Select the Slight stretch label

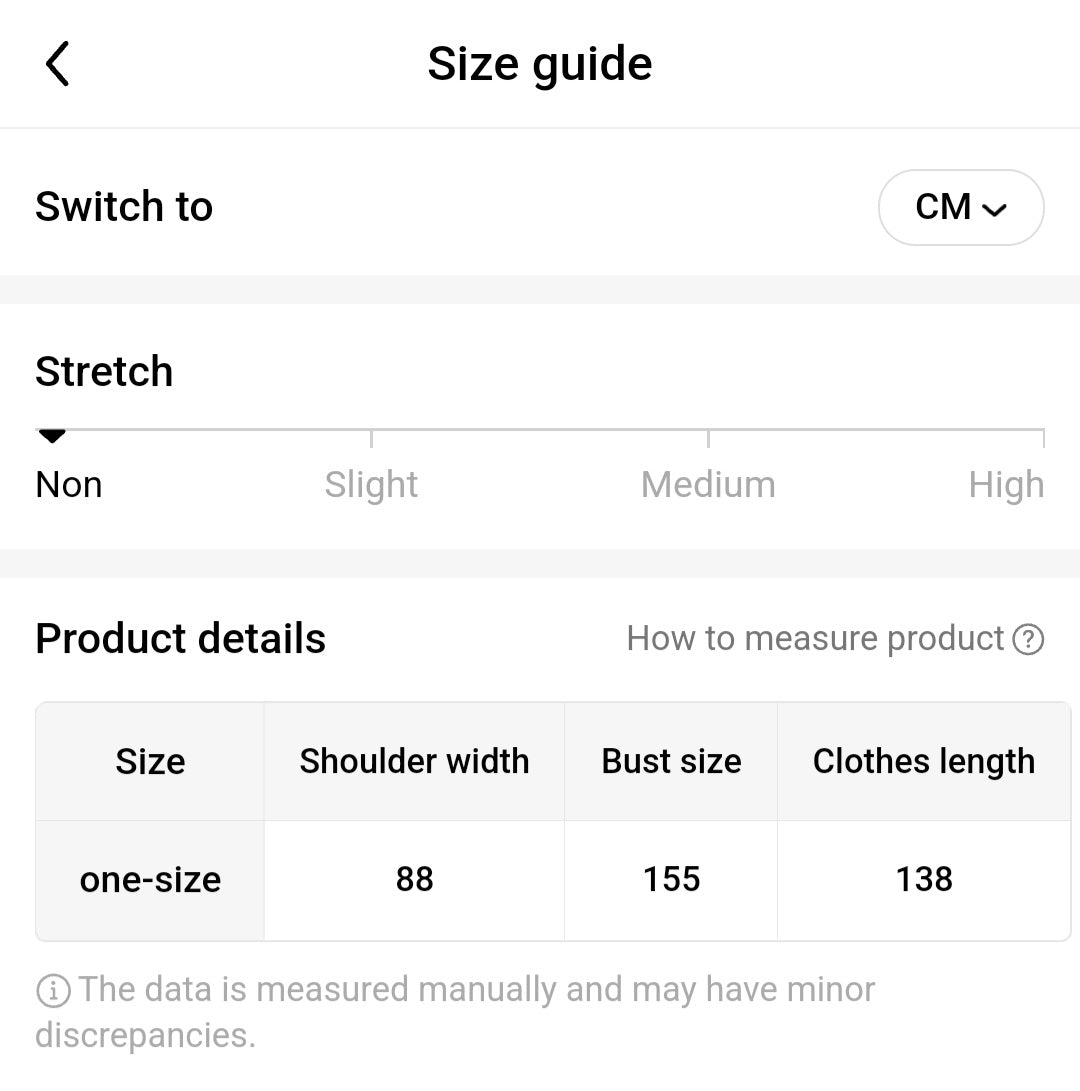[x=371, y=485]
